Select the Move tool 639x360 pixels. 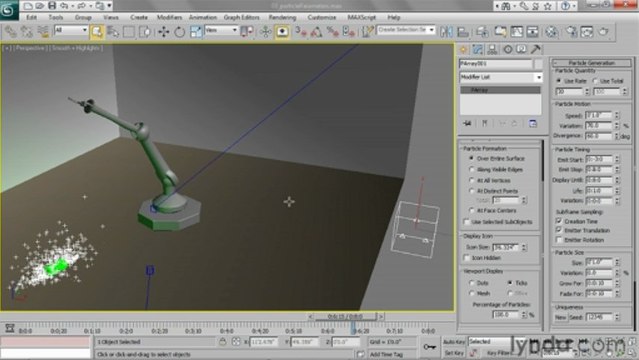click(164, 31)
